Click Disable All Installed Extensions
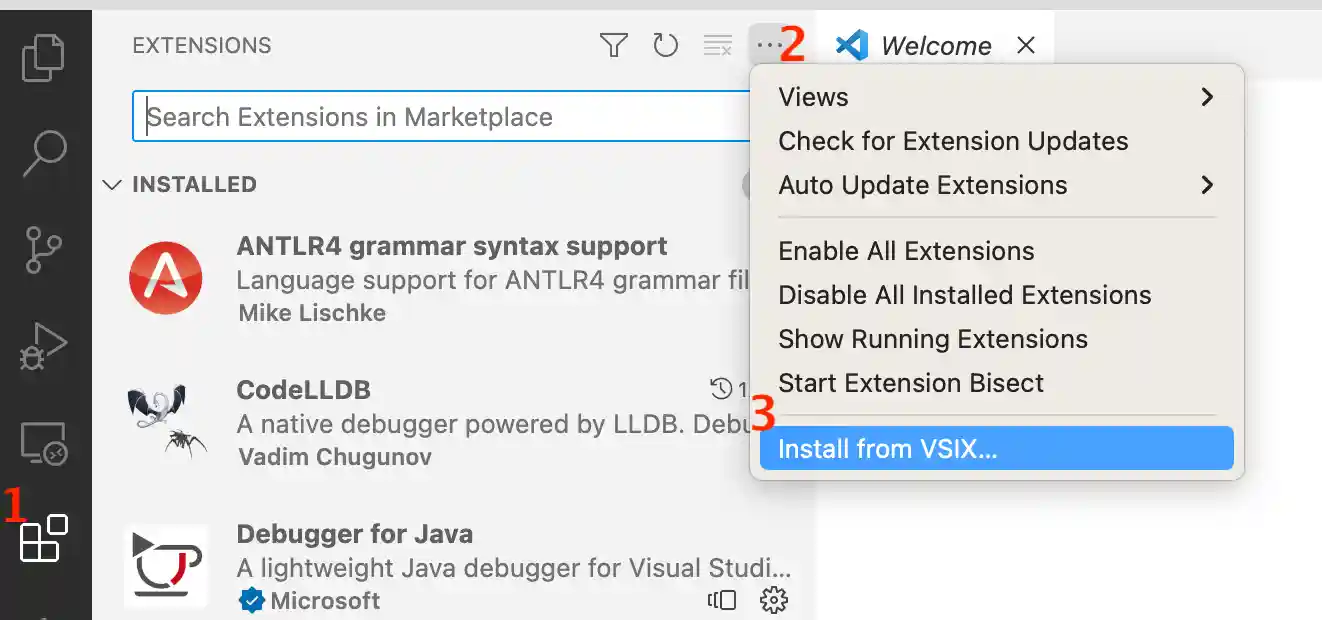Screen dimensions: 1322x620 click(965, 294)
